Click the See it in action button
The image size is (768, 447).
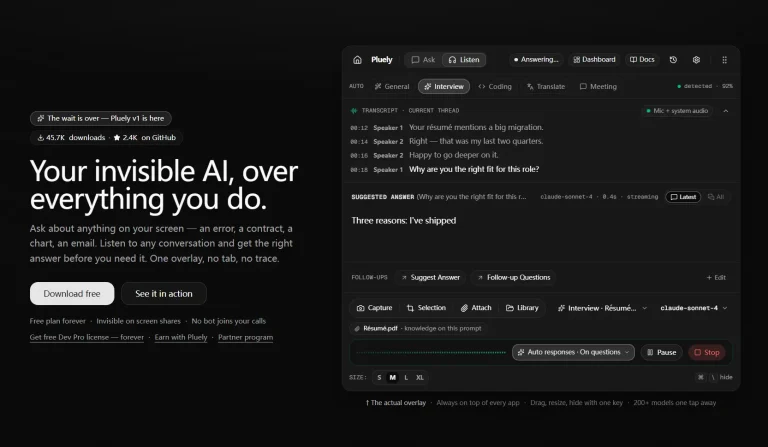tap(164, 294)
